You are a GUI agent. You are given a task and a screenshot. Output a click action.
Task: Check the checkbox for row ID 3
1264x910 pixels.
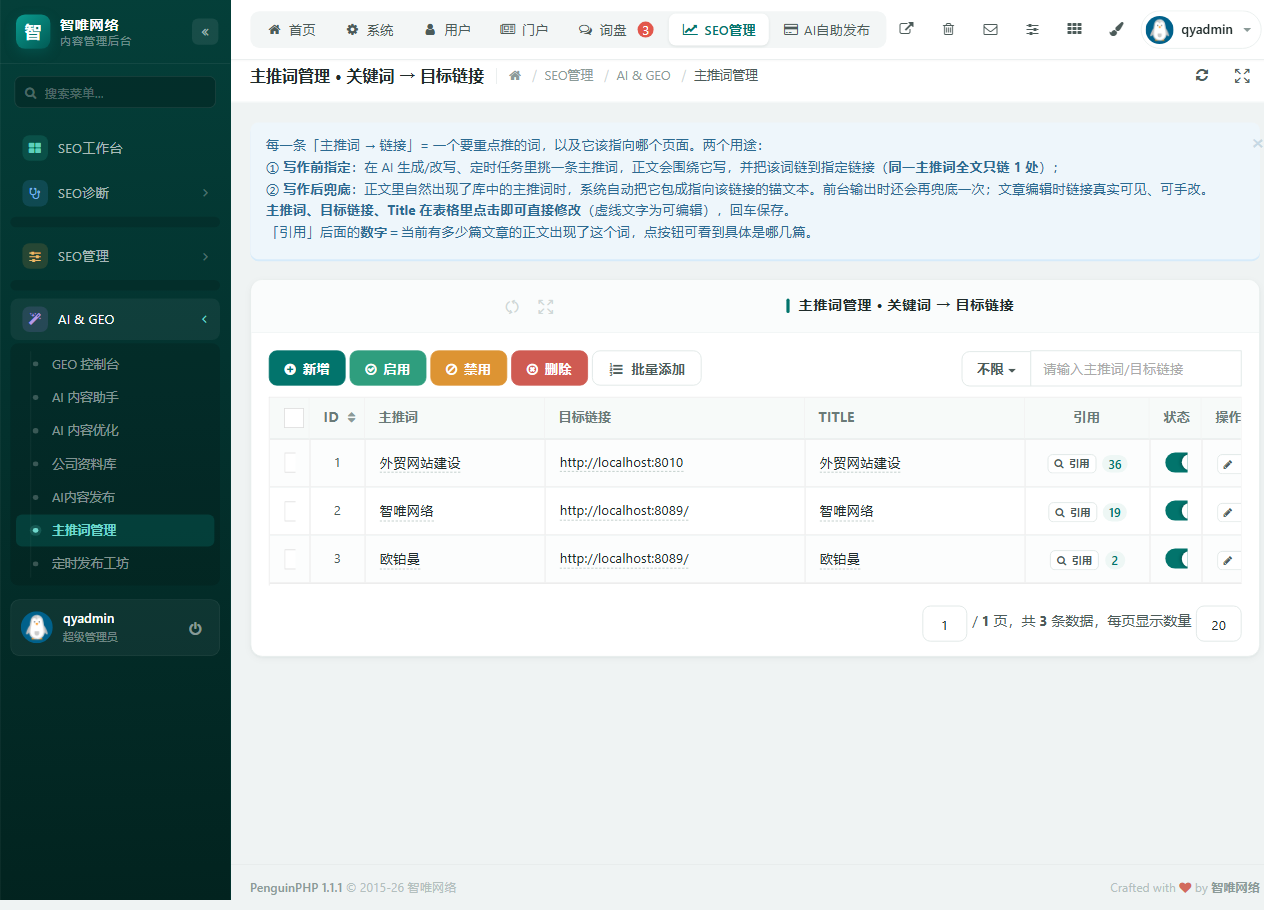pos(290,559)
